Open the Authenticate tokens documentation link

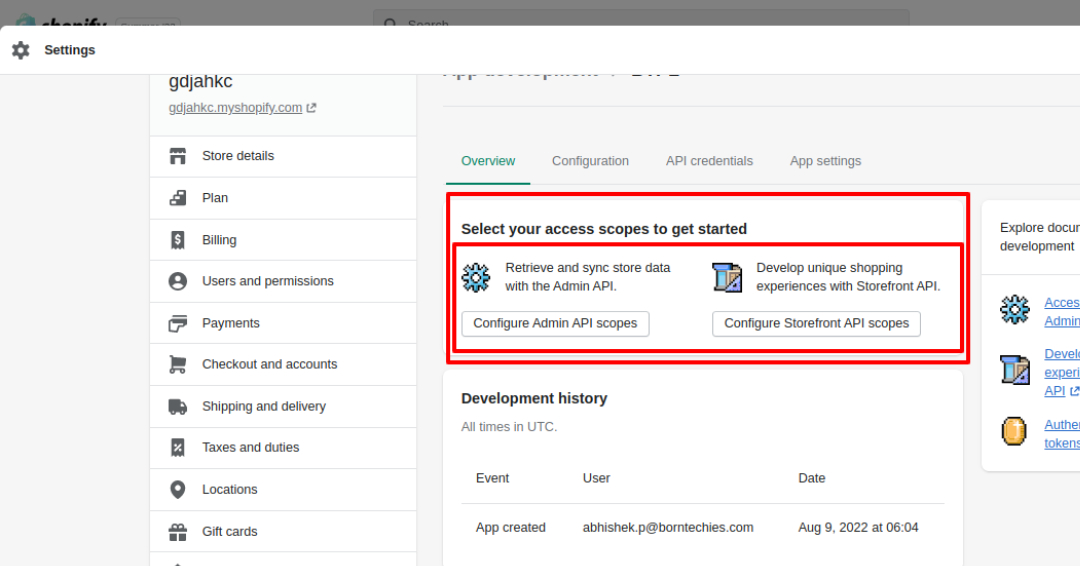(x=1061, y=434)
